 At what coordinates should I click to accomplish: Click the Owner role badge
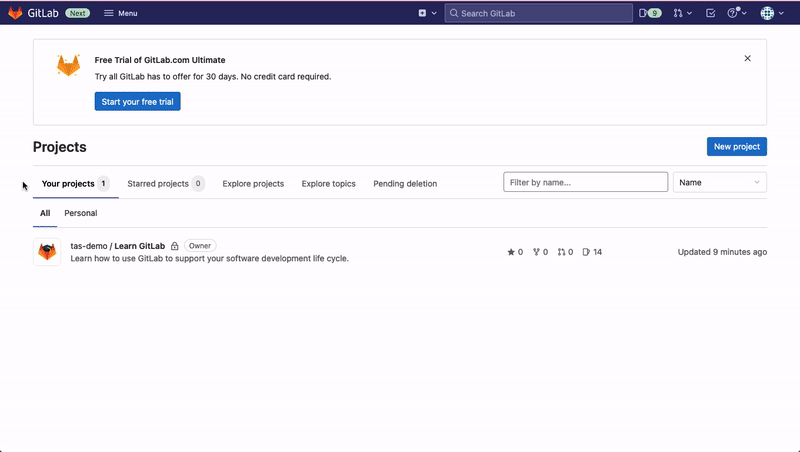[200, 246]
